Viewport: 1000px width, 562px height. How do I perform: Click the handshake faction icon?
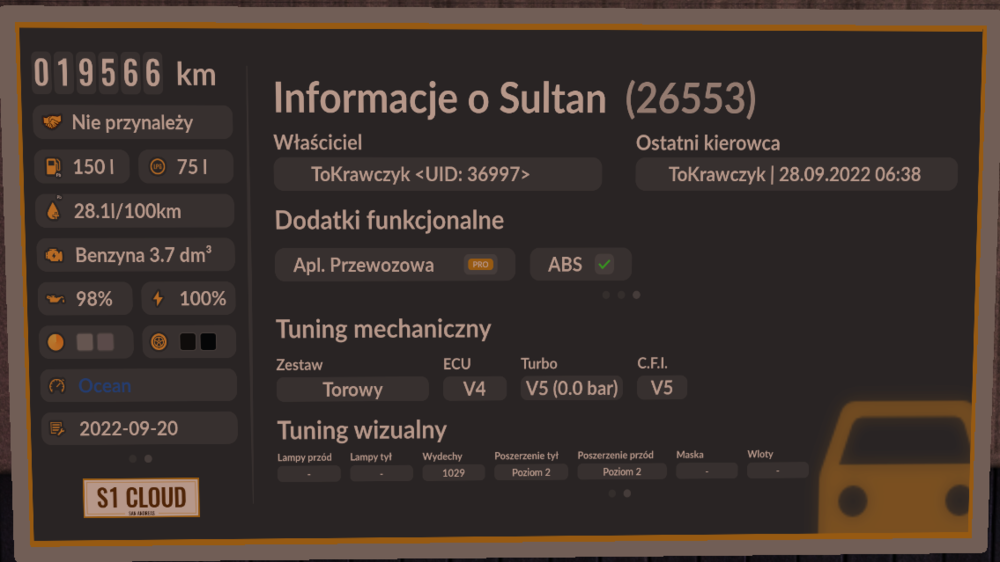click(52, 122)
